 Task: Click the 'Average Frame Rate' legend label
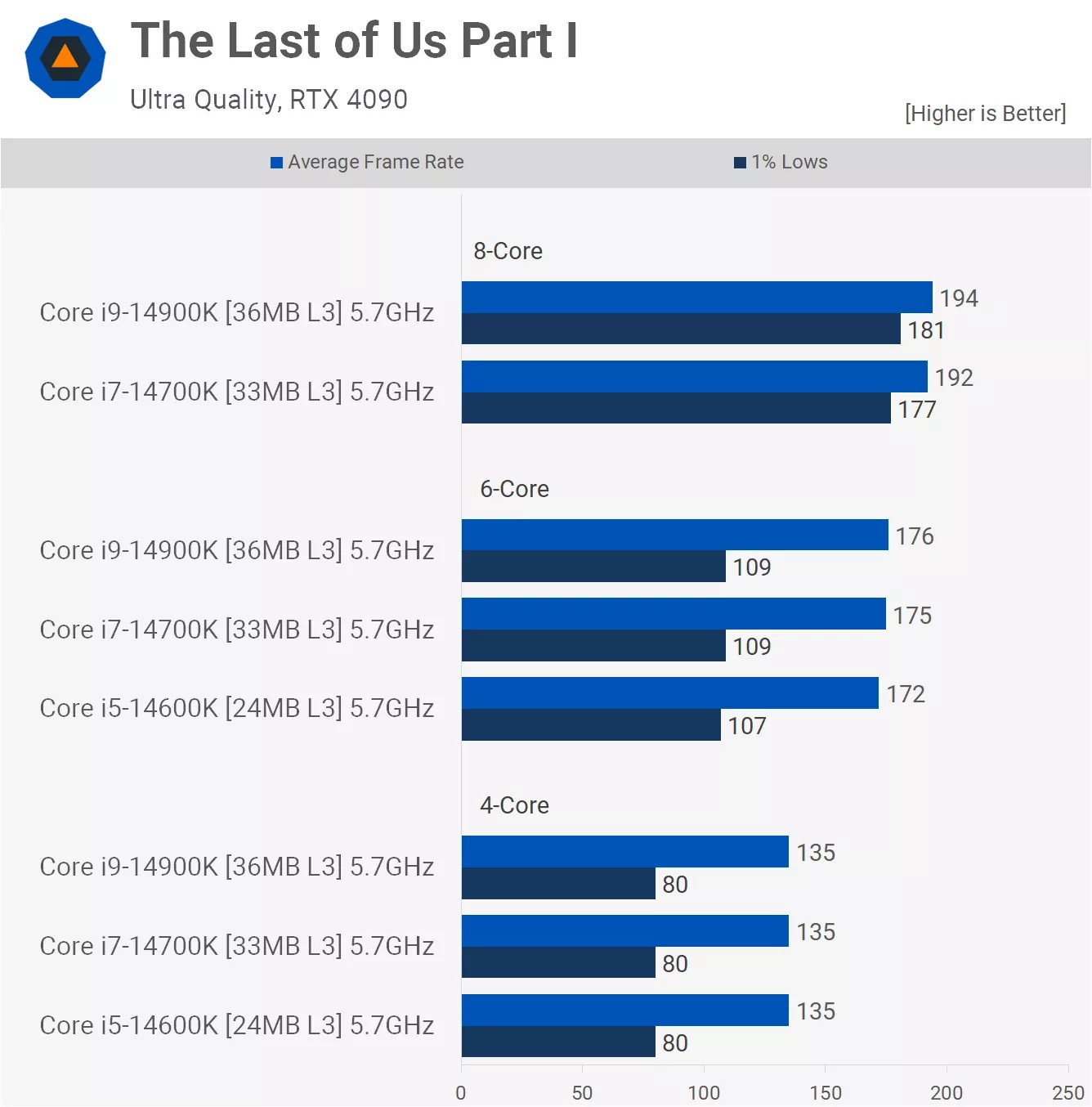[x=376, y=162]
